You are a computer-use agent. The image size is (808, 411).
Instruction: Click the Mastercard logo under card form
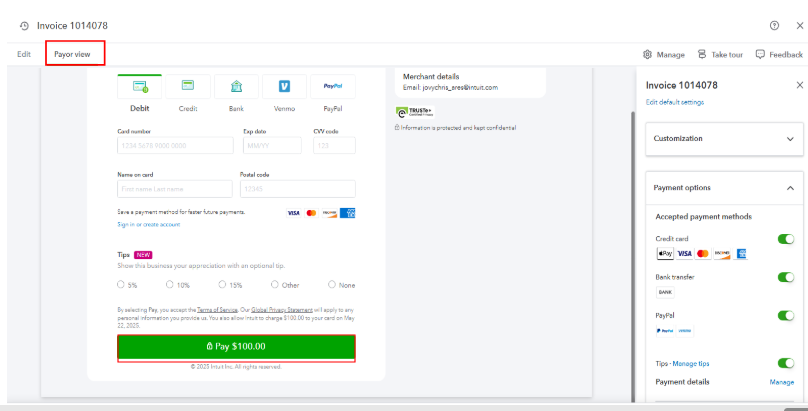point(311,213)
